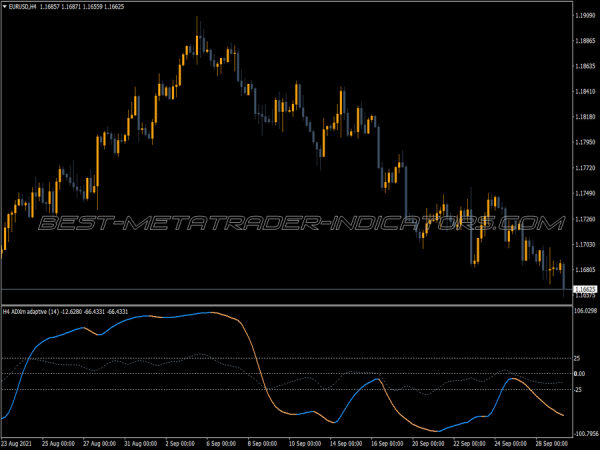Click the 1.18180 price axis label

[x=585, y=117]
